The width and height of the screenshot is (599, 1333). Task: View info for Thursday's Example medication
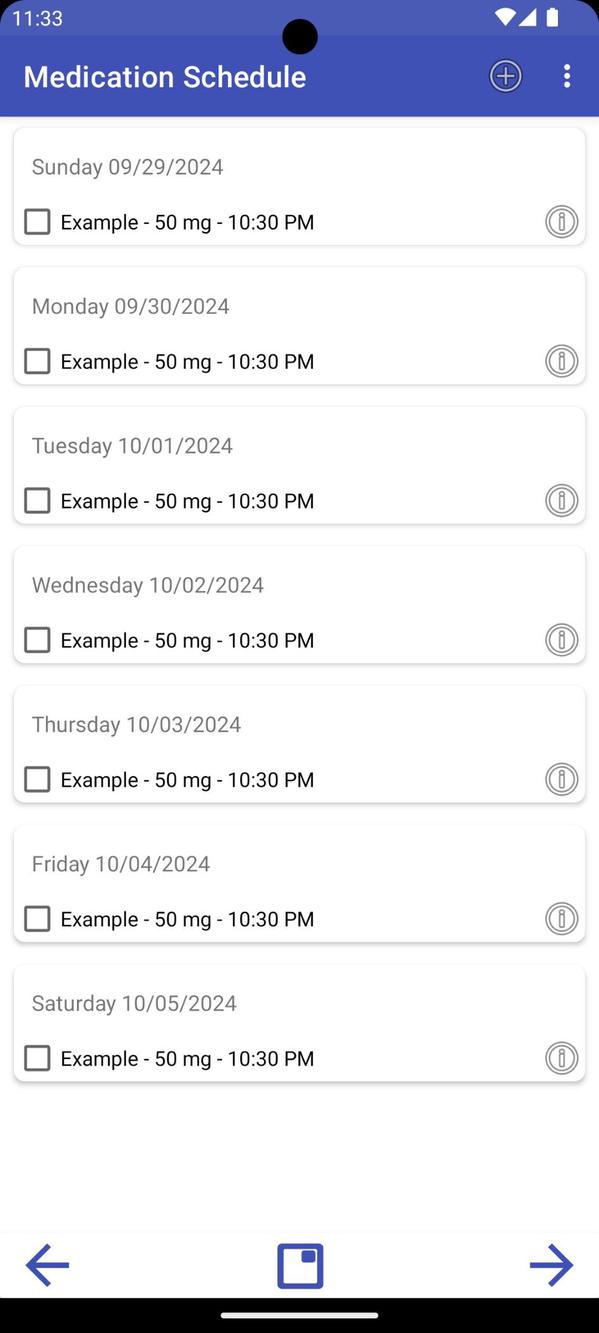[x=562, y=779]
